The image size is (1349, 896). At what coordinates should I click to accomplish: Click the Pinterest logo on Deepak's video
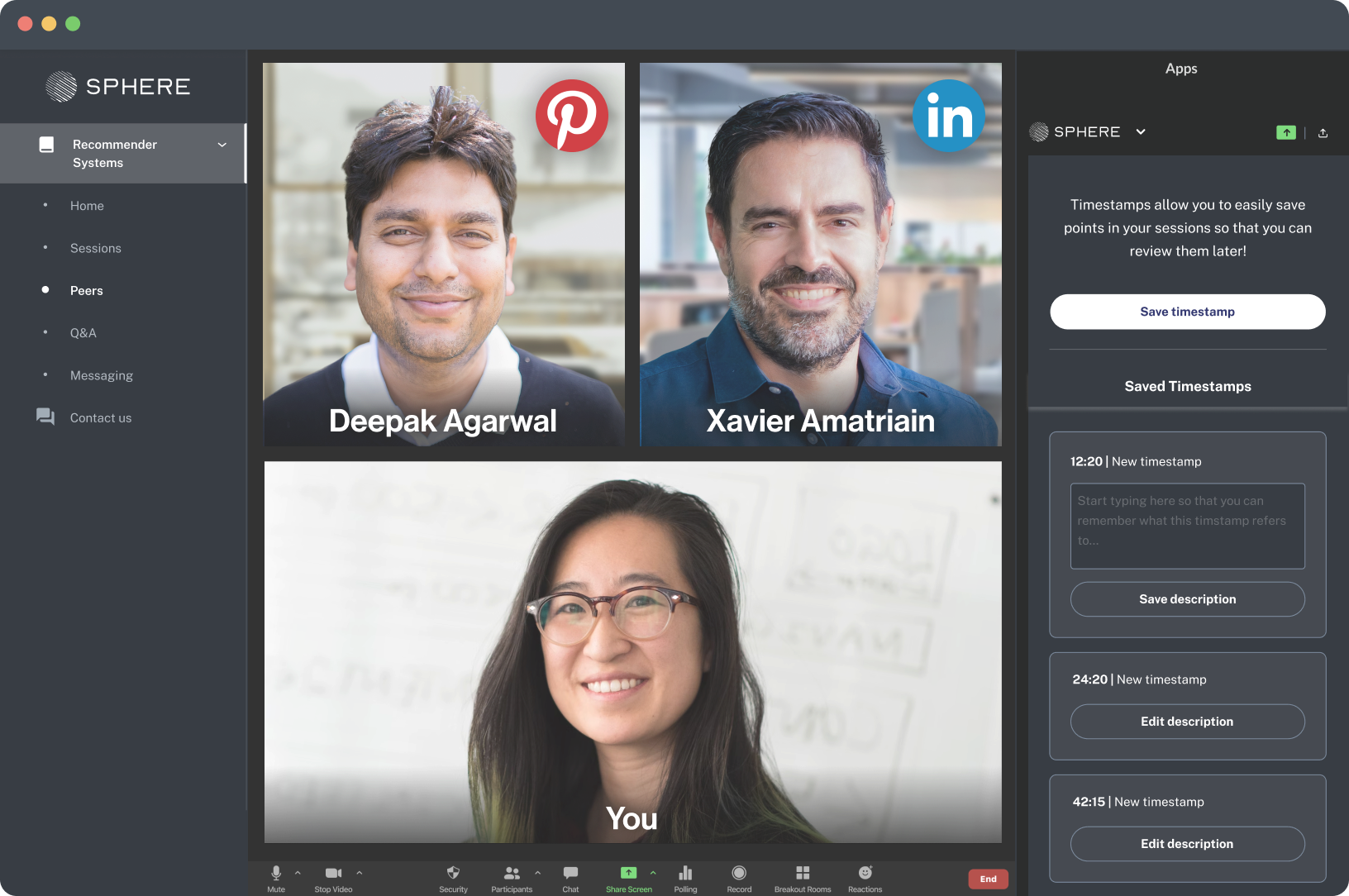pyautogui.click(x=572, y=116)
